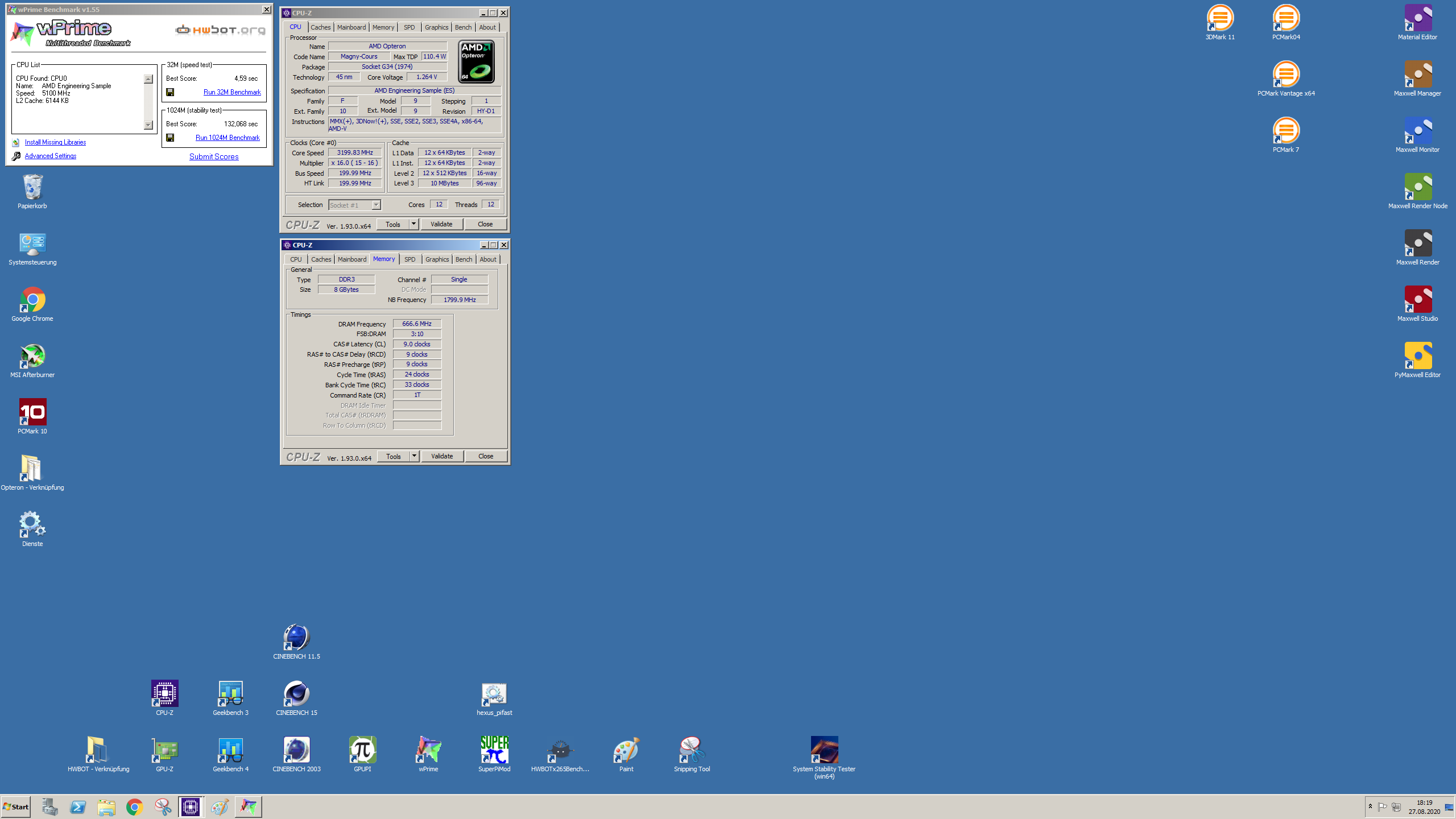The image size is (1456, 819).
Task: Click the save icon beside 32M score
Action: 170,92
